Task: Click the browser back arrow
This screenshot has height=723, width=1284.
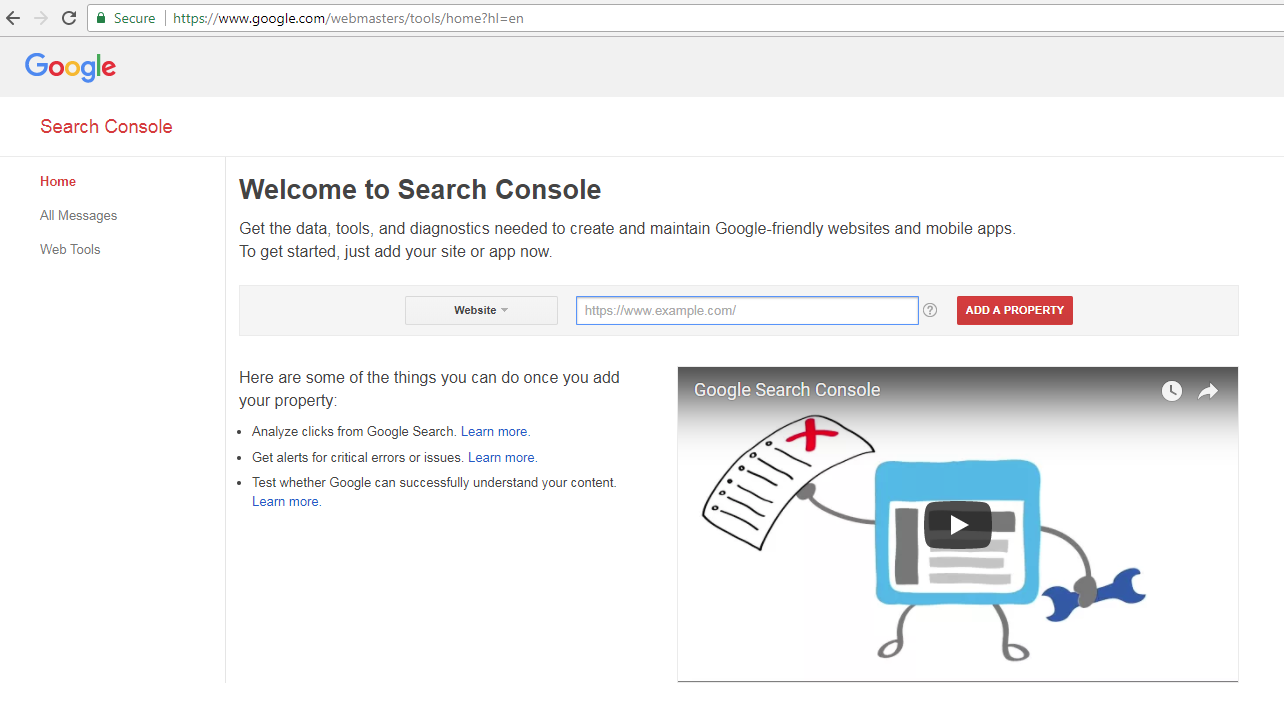Action: [x=13, y=18]
